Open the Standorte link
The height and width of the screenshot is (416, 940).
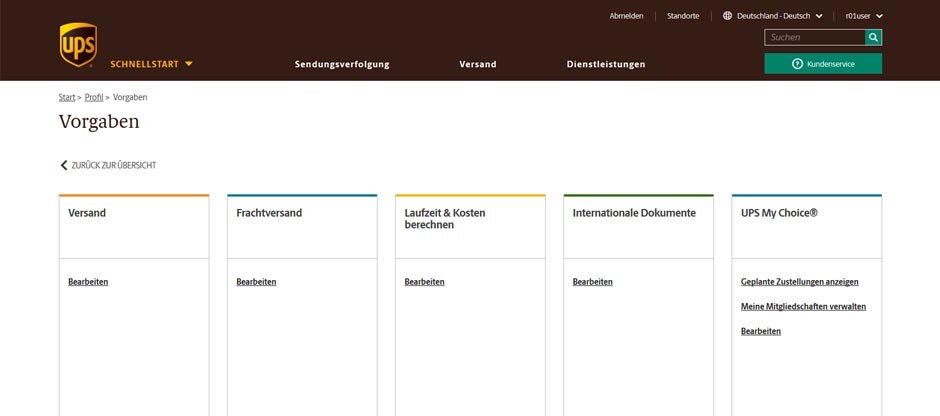click(x=683, y=16)
